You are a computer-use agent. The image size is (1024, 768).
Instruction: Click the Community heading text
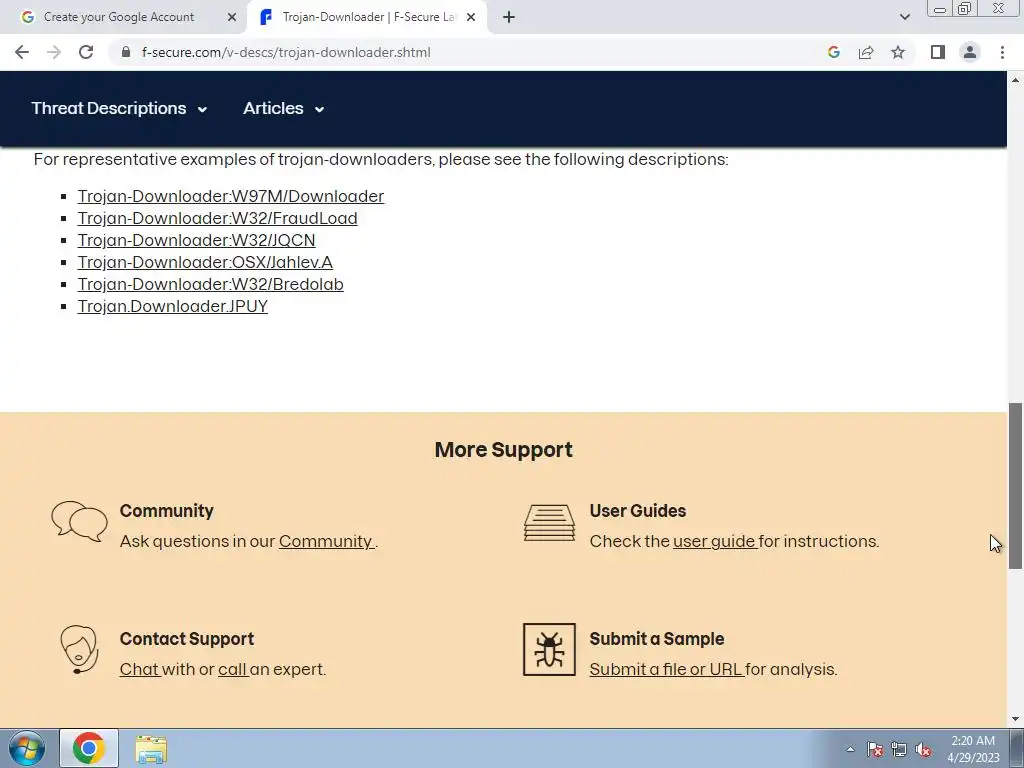[167, 511]
